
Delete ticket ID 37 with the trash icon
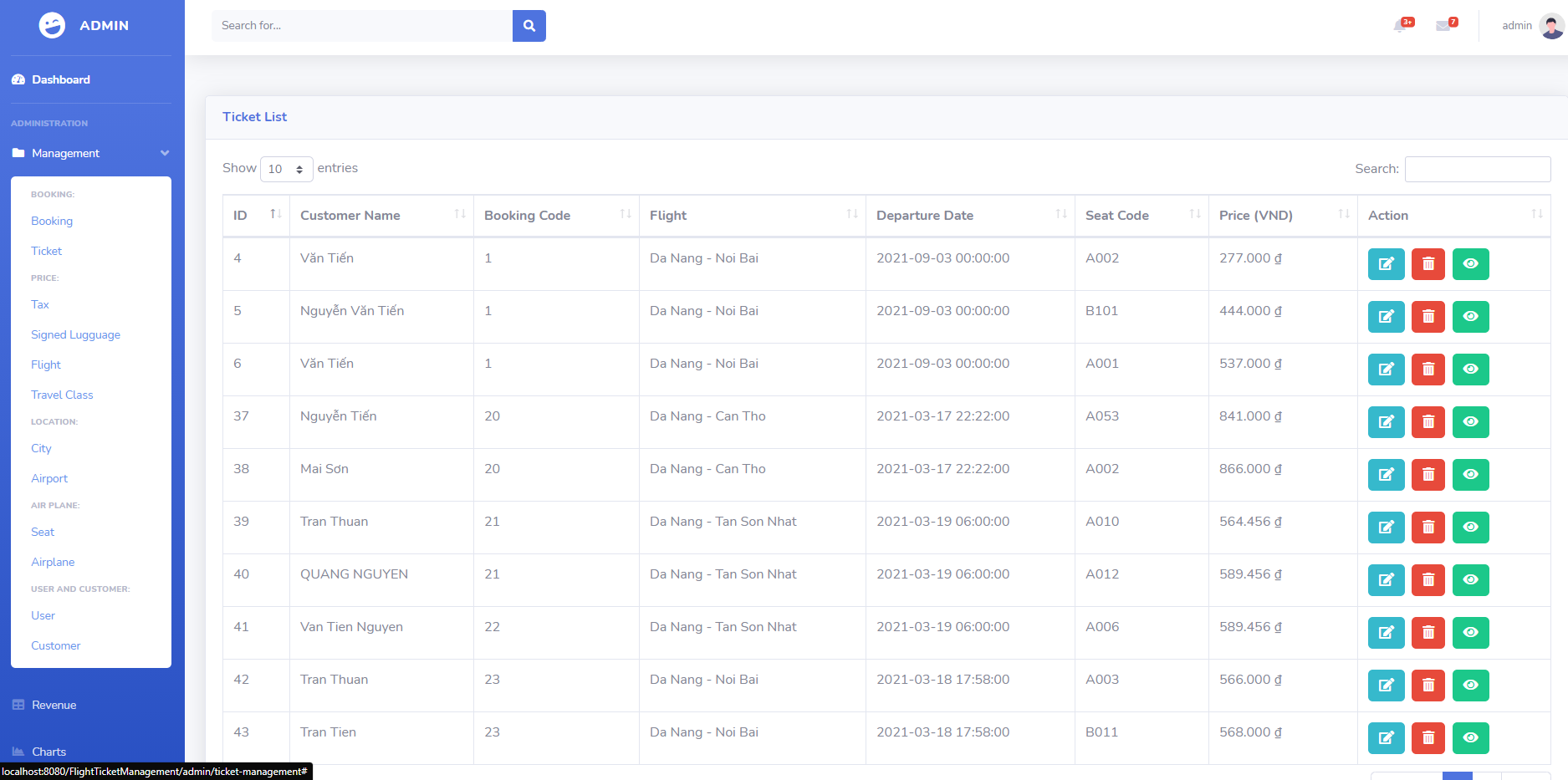coord(1428,422)
